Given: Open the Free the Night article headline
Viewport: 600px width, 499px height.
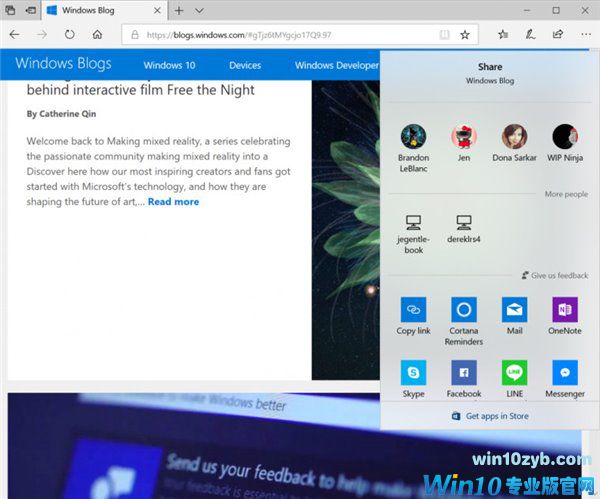Looking at the screenshot, I should [140, 90].
